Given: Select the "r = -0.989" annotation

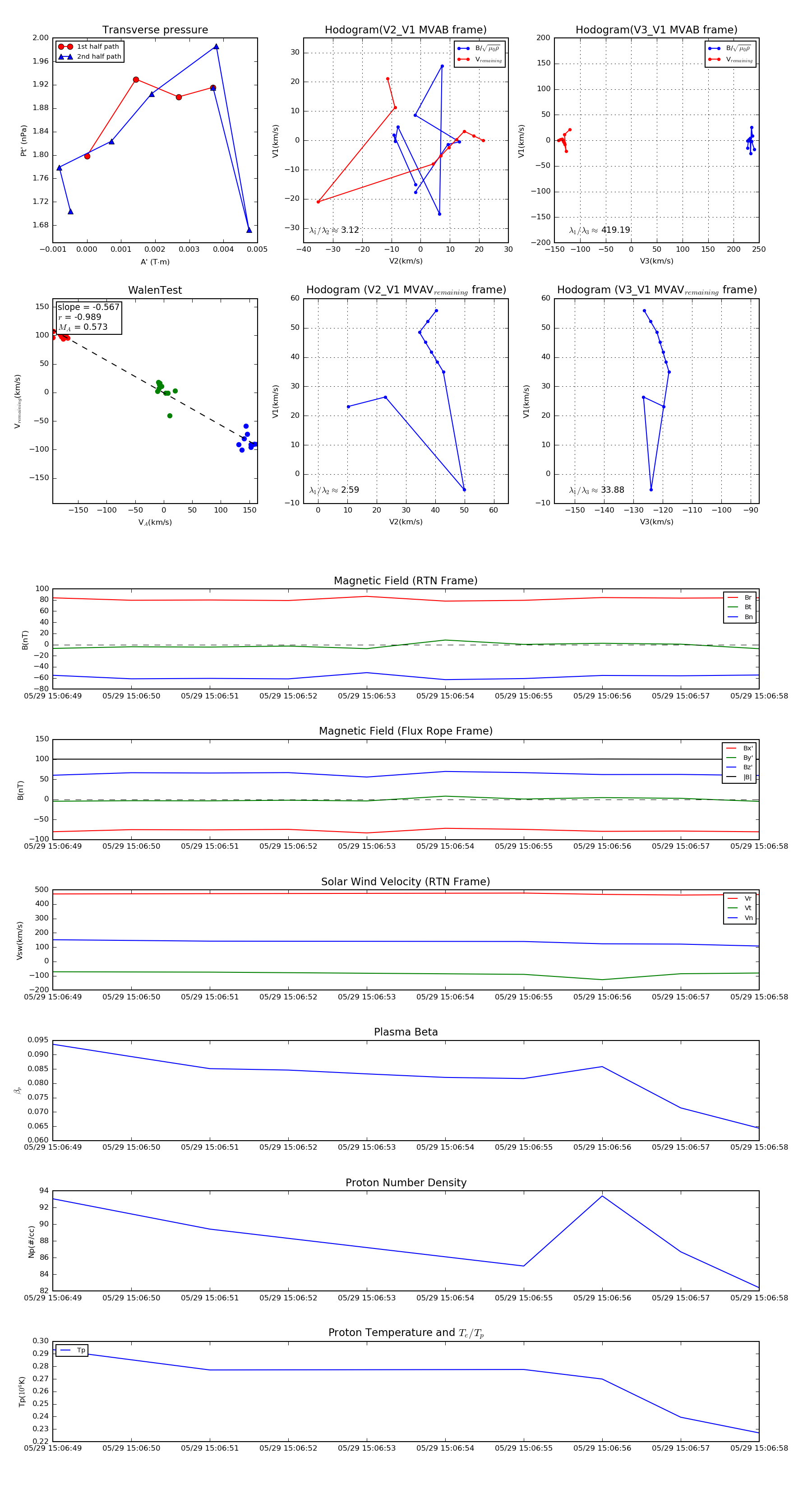Looking at the screenshot, I should click(x=79, y=317).
